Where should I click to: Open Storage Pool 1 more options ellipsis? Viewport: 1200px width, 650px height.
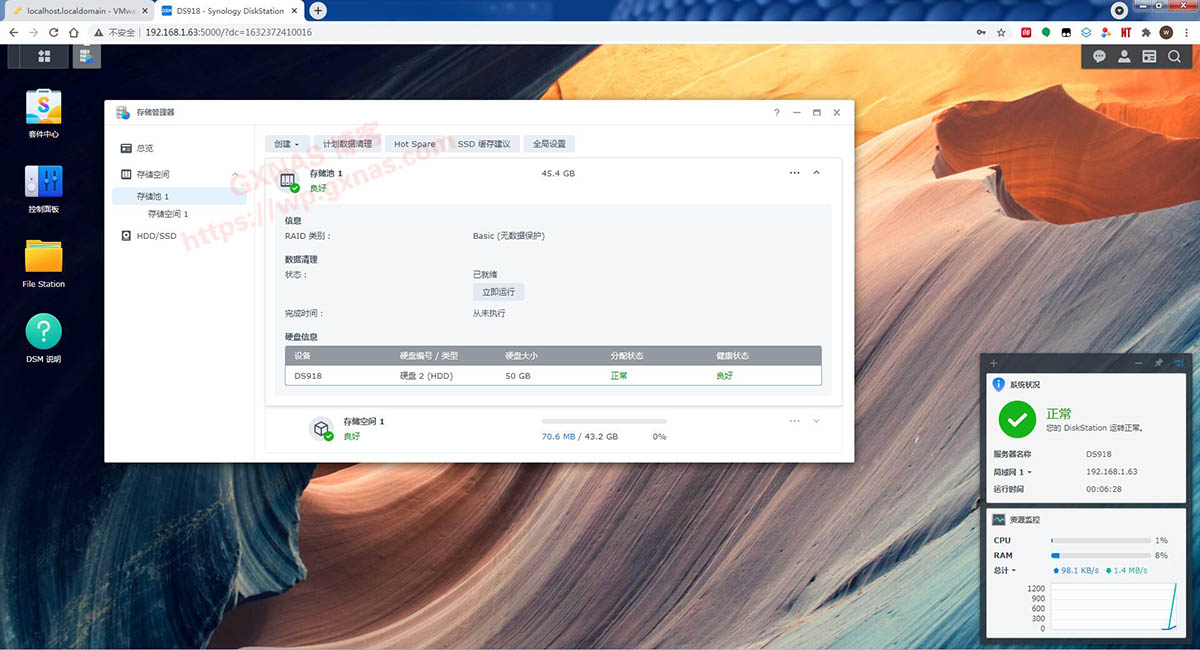(794, 173)
